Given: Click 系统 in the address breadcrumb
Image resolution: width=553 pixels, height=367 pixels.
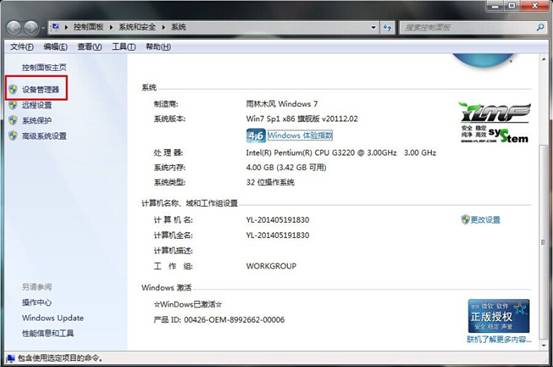Looking at the screenshot, I should coord(178,27).
